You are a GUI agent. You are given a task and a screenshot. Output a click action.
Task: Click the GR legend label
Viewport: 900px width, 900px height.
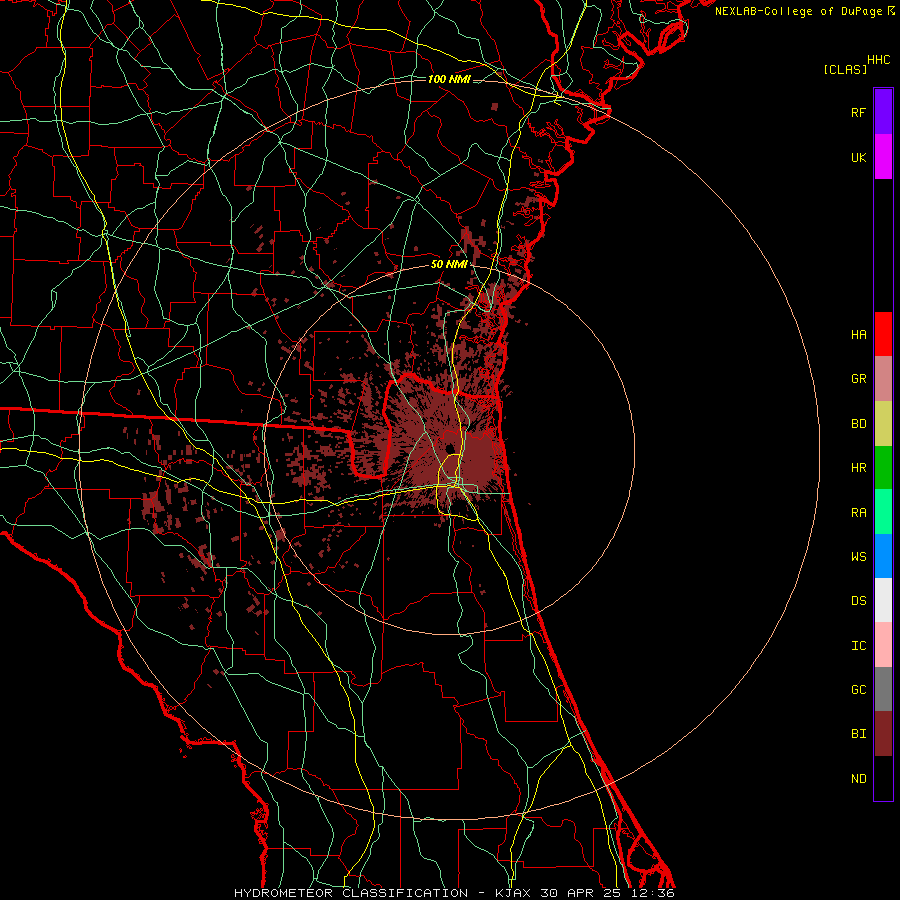pos(859,379)
